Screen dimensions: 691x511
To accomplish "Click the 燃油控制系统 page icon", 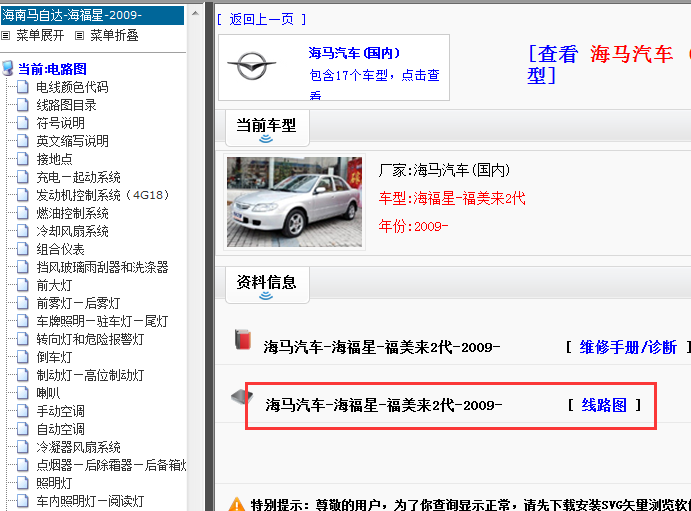I will click(22, 213).
